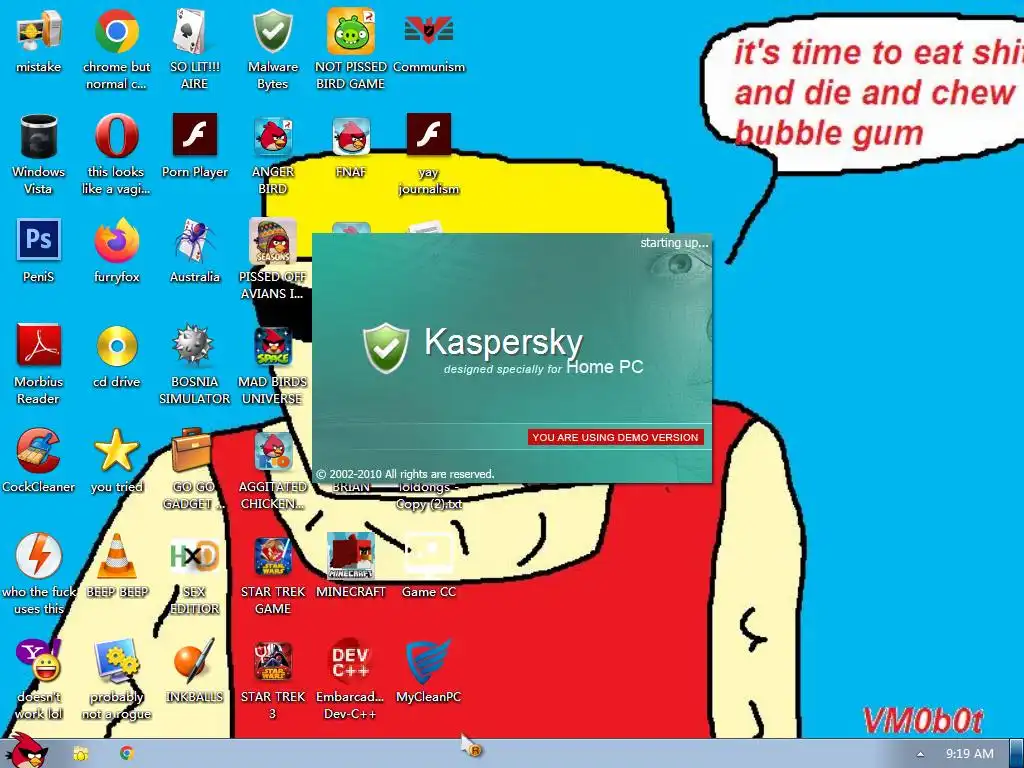Open Chrome from the taskbar

[127, 753]
